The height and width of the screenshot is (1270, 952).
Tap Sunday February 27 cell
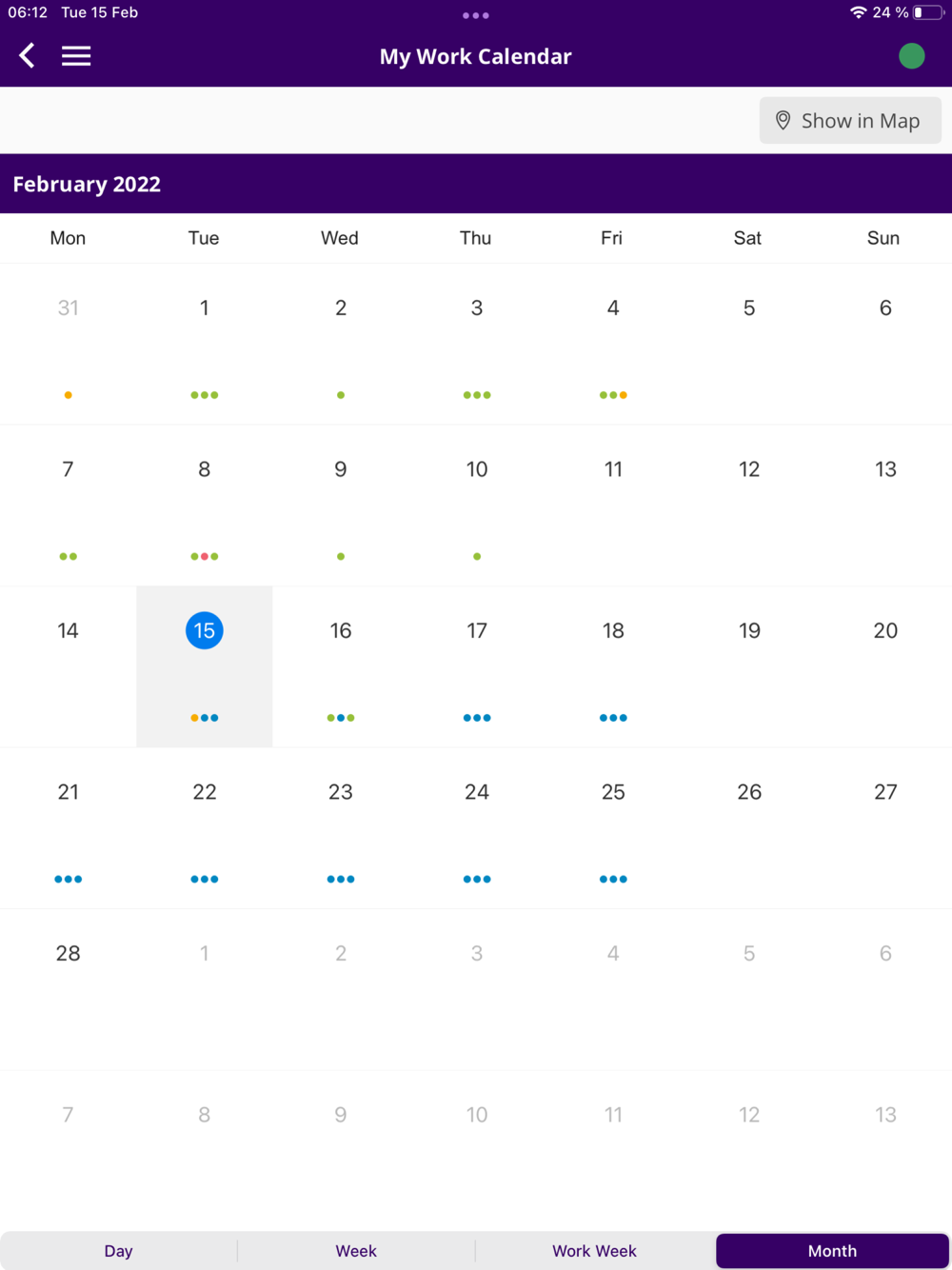click(x=884, y=828)
